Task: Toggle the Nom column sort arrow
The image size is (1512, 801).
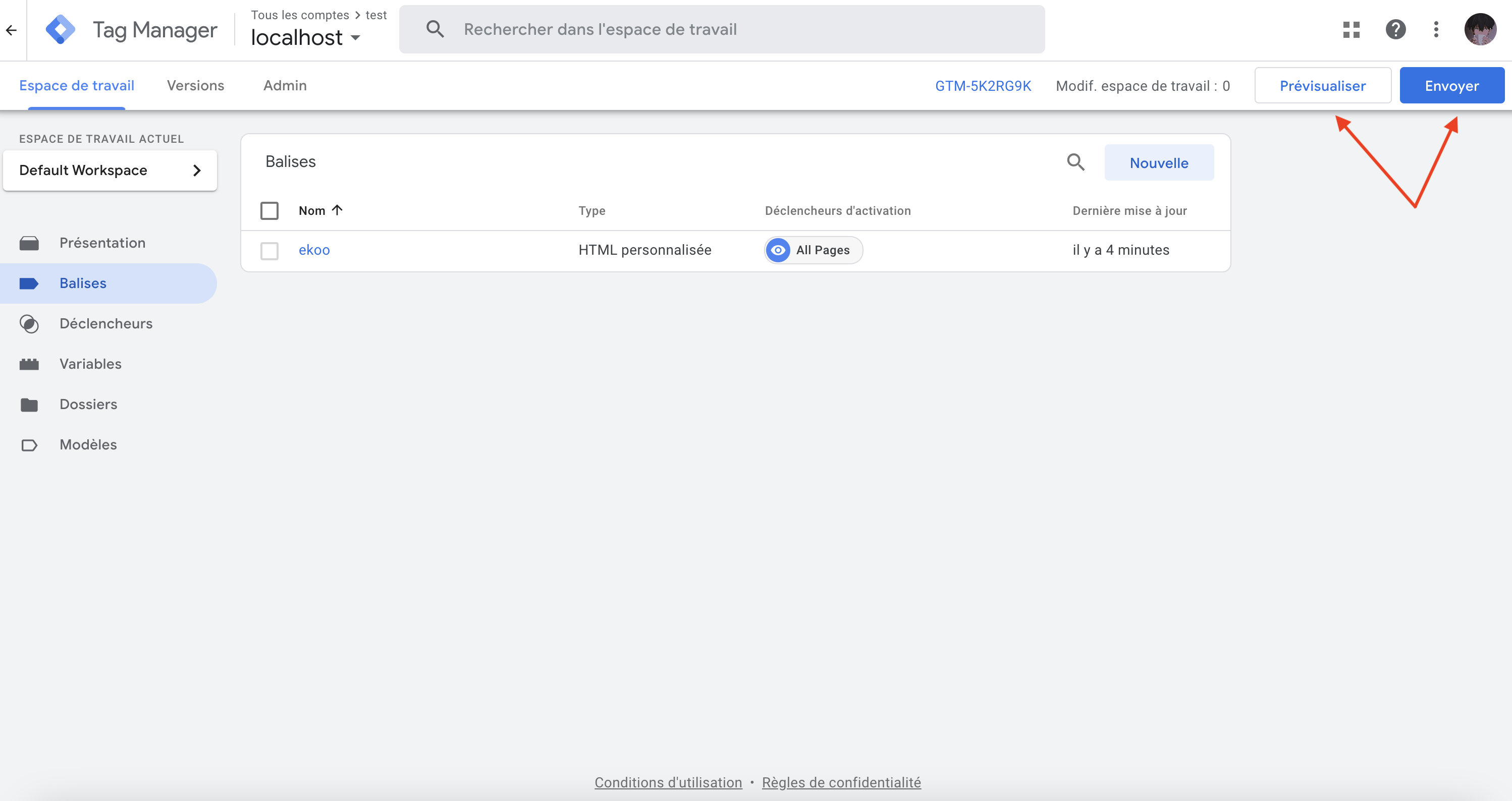Action: click(338, 209)
